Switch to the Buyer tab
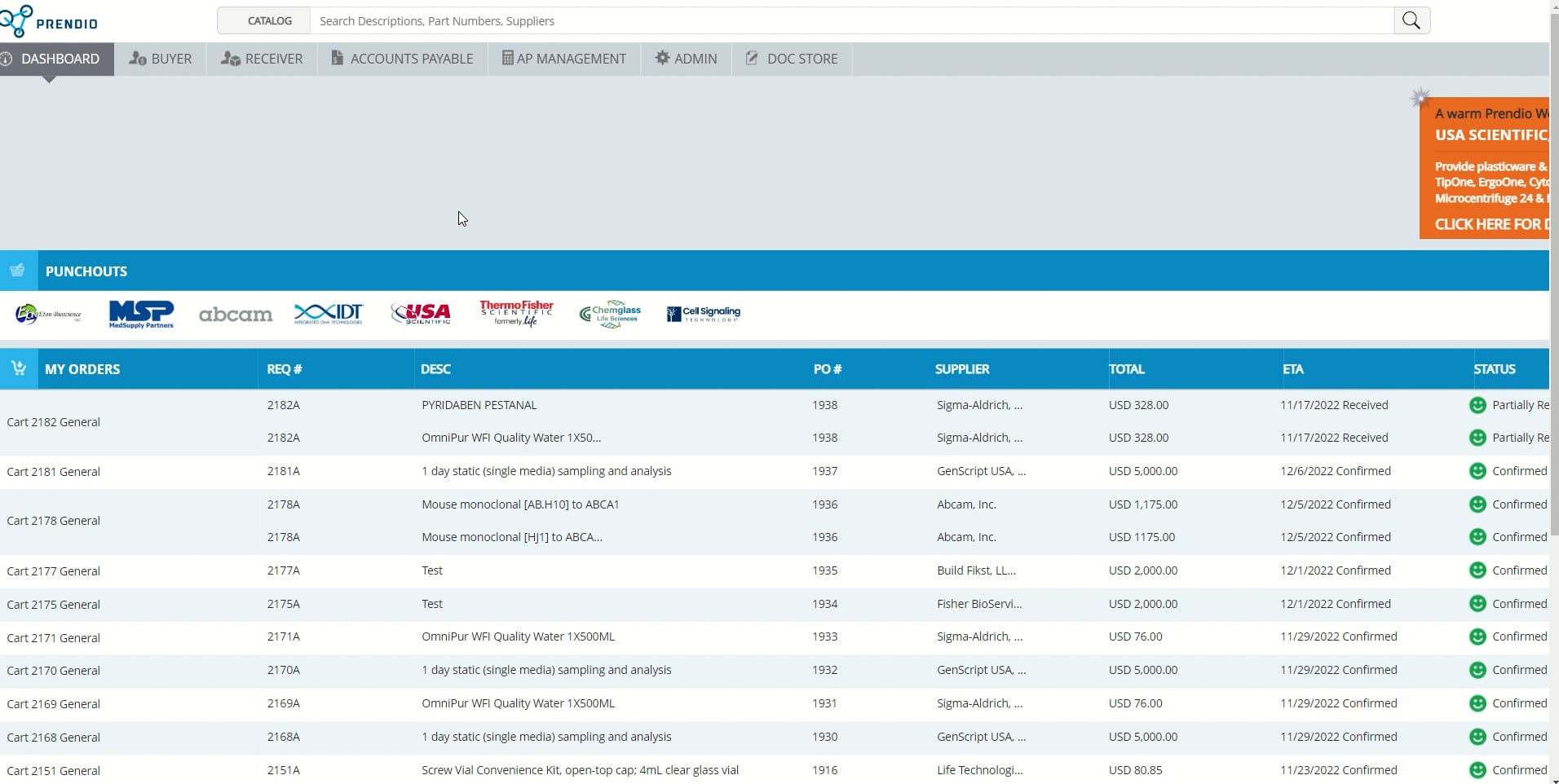Image resolution: width=1559 pixels, height=784 pixels. pyautogui.click(x=160, y=58)
